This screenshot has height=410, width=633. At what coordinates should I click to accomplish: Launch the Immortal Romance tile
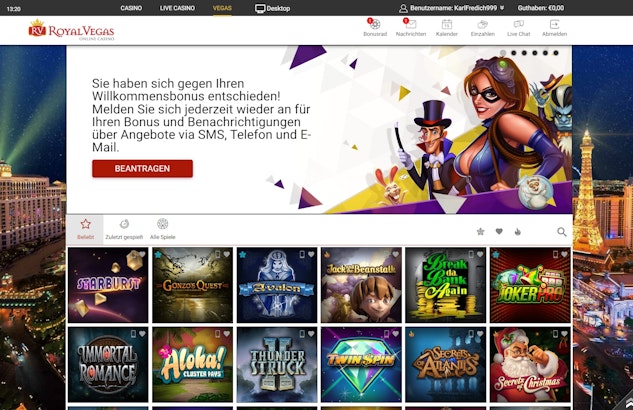point(108,364)
